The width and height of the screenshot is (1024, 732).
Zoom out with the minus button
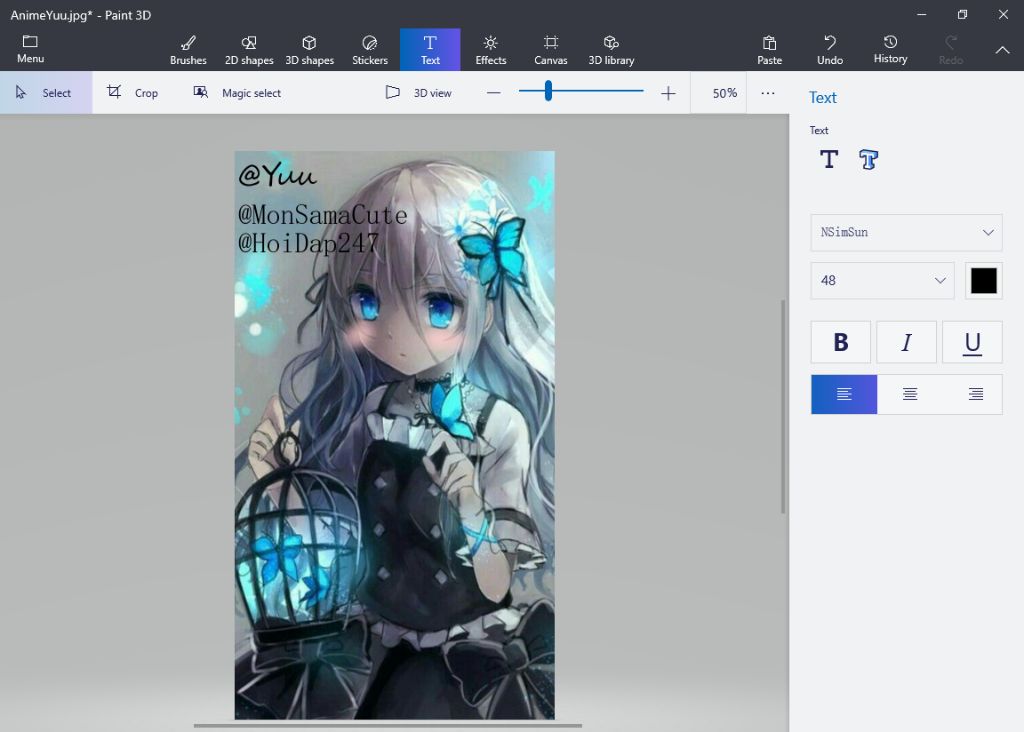pos(494,93)
